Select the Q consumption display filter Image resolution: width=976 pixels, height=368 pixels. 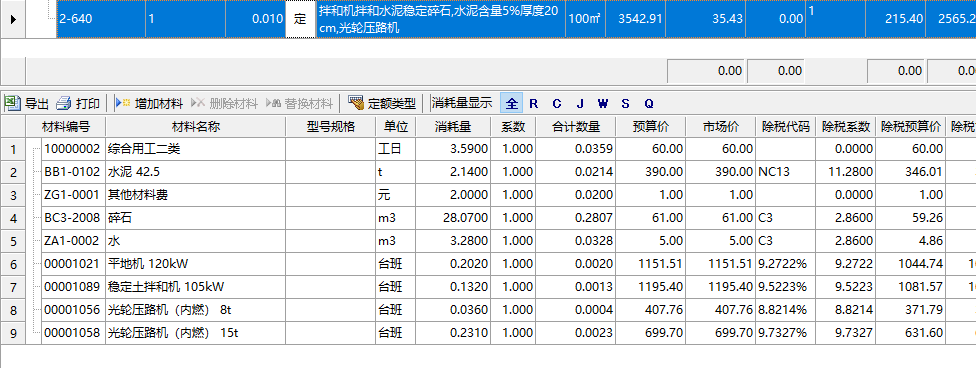[x=649, y=103]
